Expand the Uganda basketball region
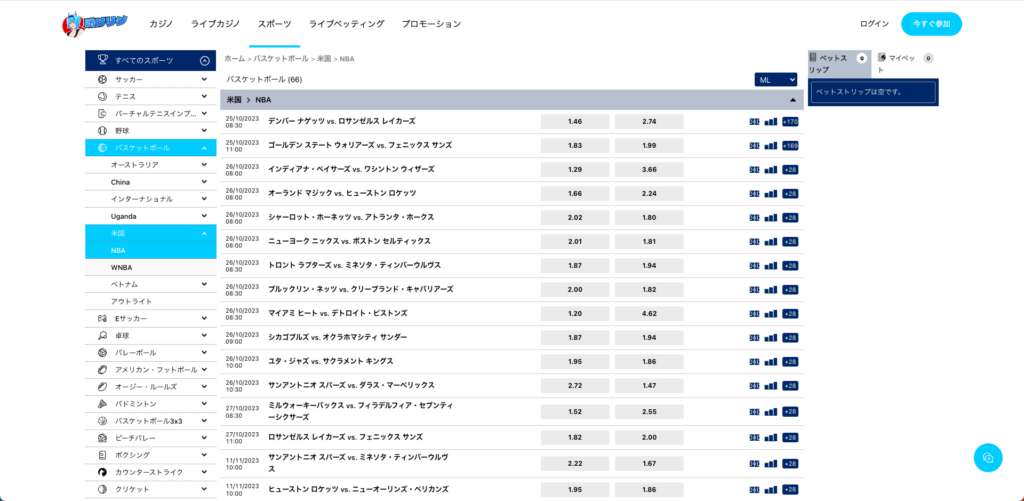The image size is (1024, 501). 204,216
